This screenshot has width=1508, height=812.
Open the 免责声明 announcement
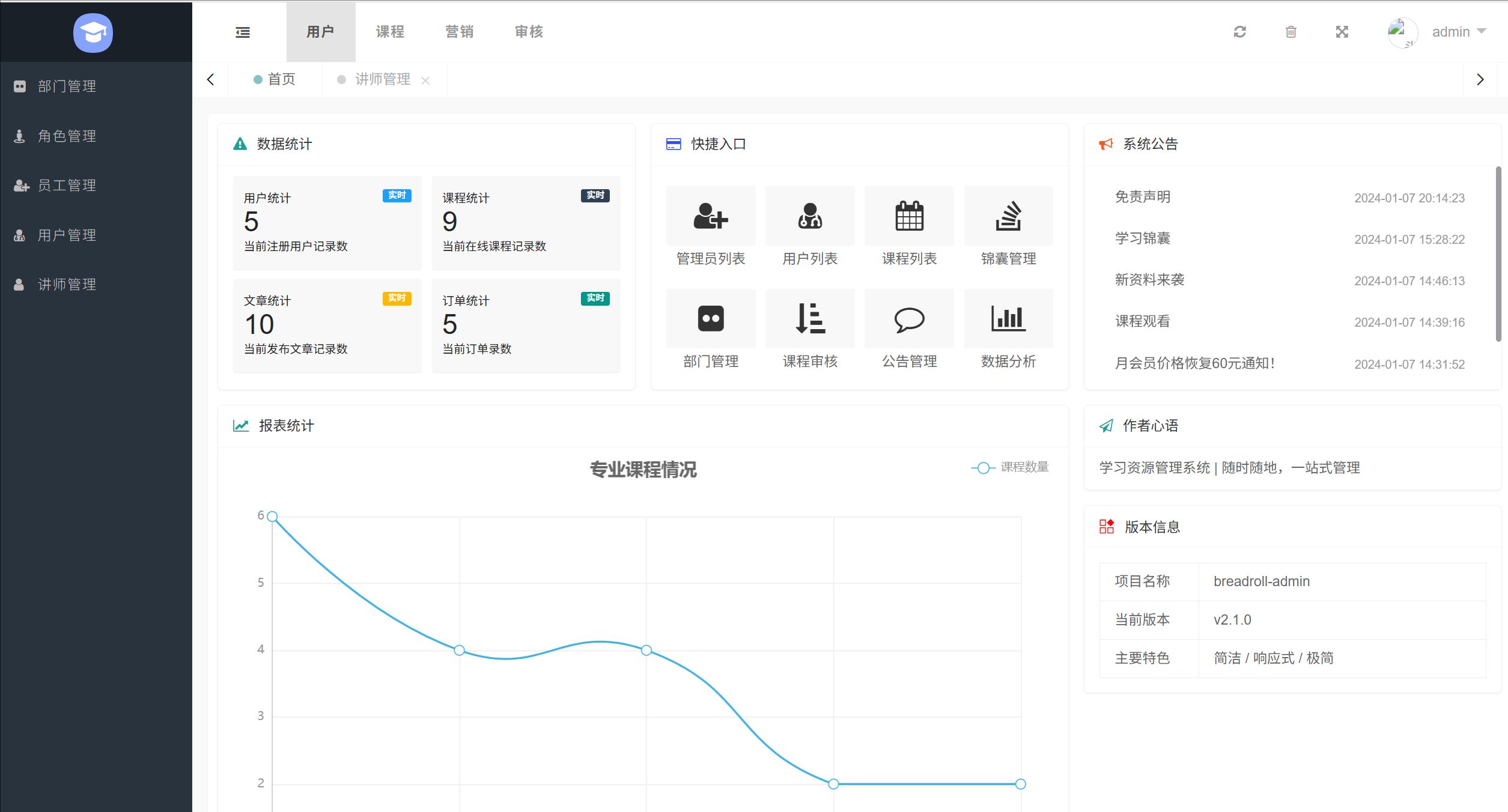pos(1142,197)
